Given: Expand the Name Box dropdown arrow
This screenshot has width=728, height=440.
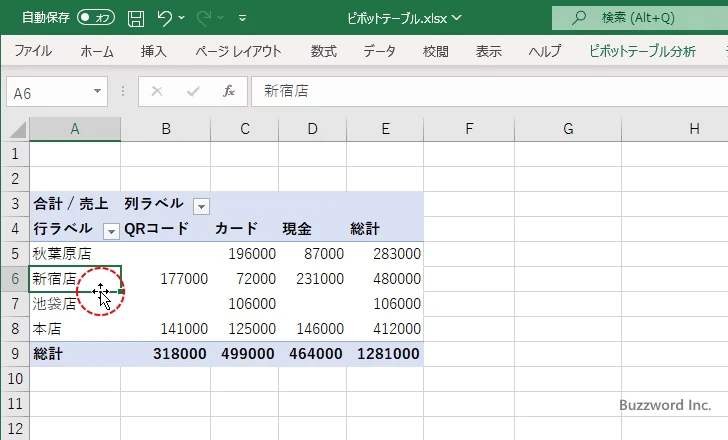Looking at the screenshot, I should click(97, 91).
